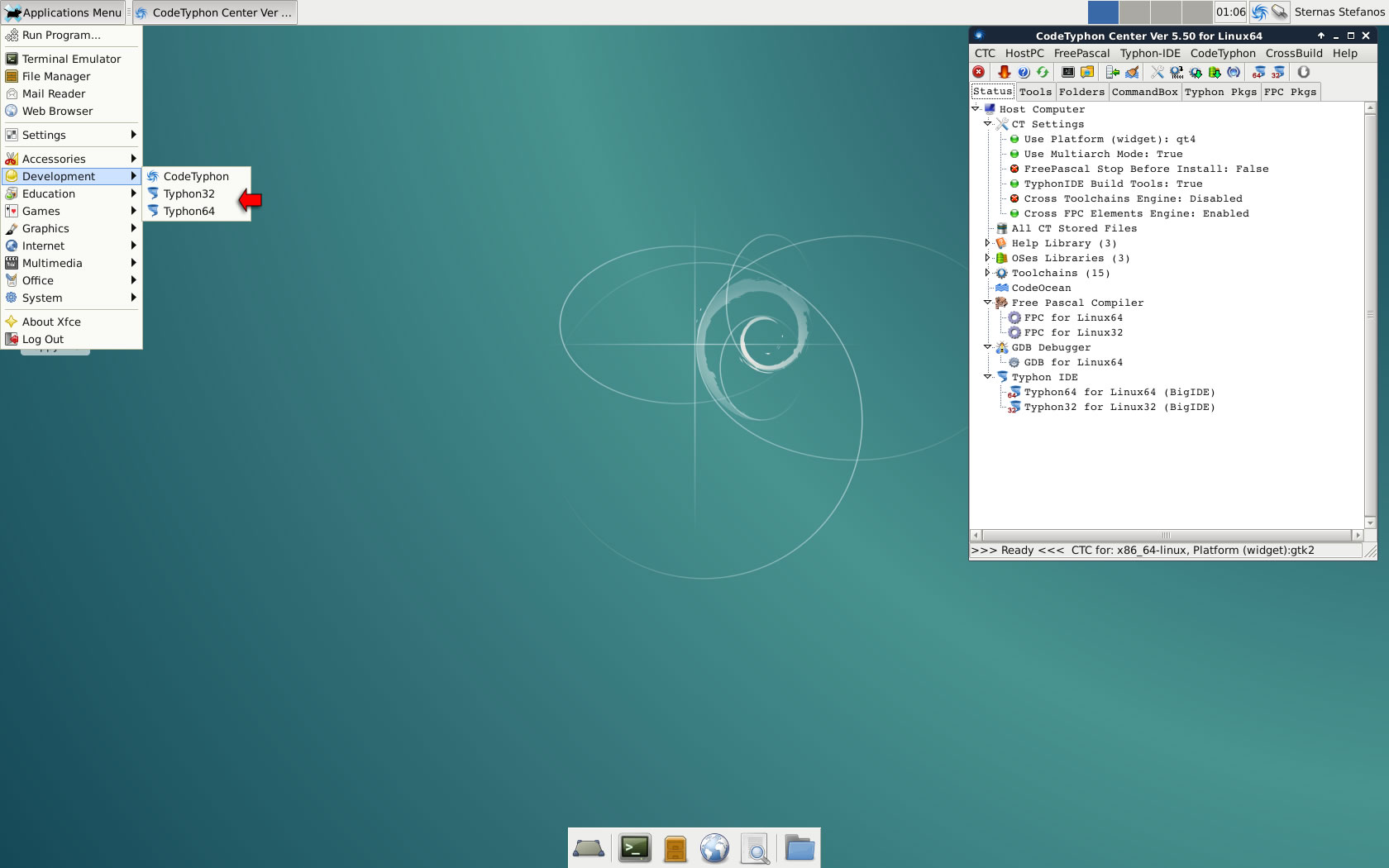Open the HostPC menu
The image size is (1389, 868).
tap(1024, 53)
